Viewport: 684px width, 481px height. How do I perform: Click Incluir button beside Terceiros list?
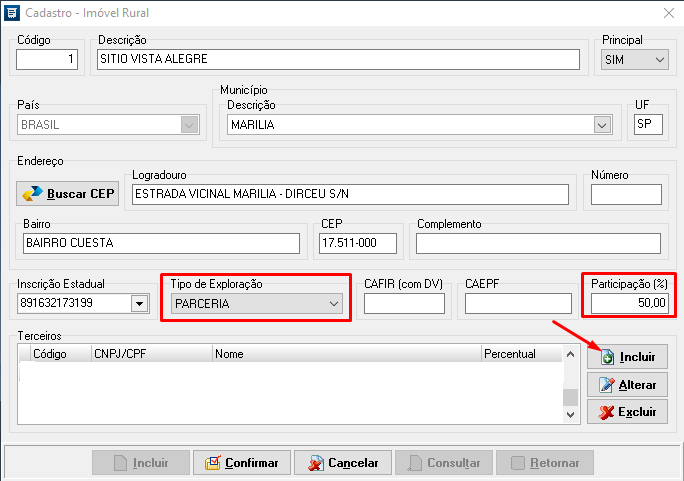[x=627, y=356]
